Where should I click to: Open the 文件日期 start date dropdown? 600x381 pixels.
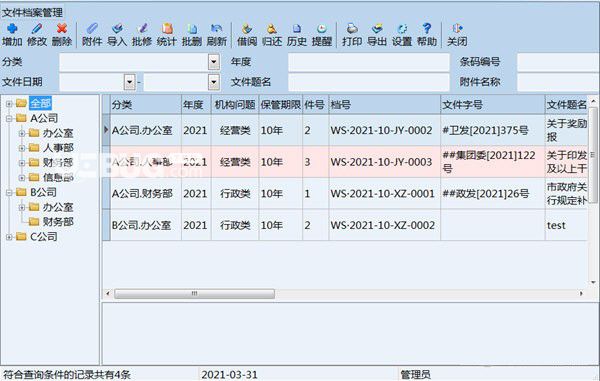click(130, 82)
